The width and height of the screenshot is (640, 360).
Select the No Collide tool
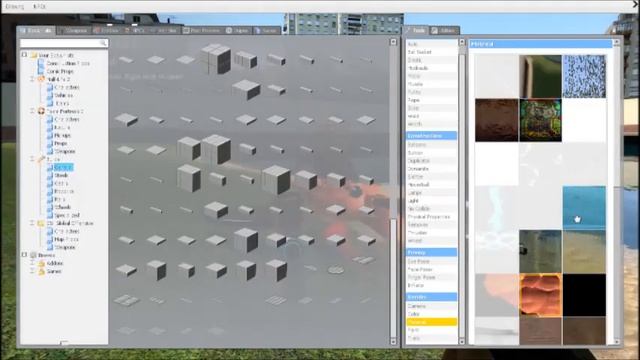point(431,209)
